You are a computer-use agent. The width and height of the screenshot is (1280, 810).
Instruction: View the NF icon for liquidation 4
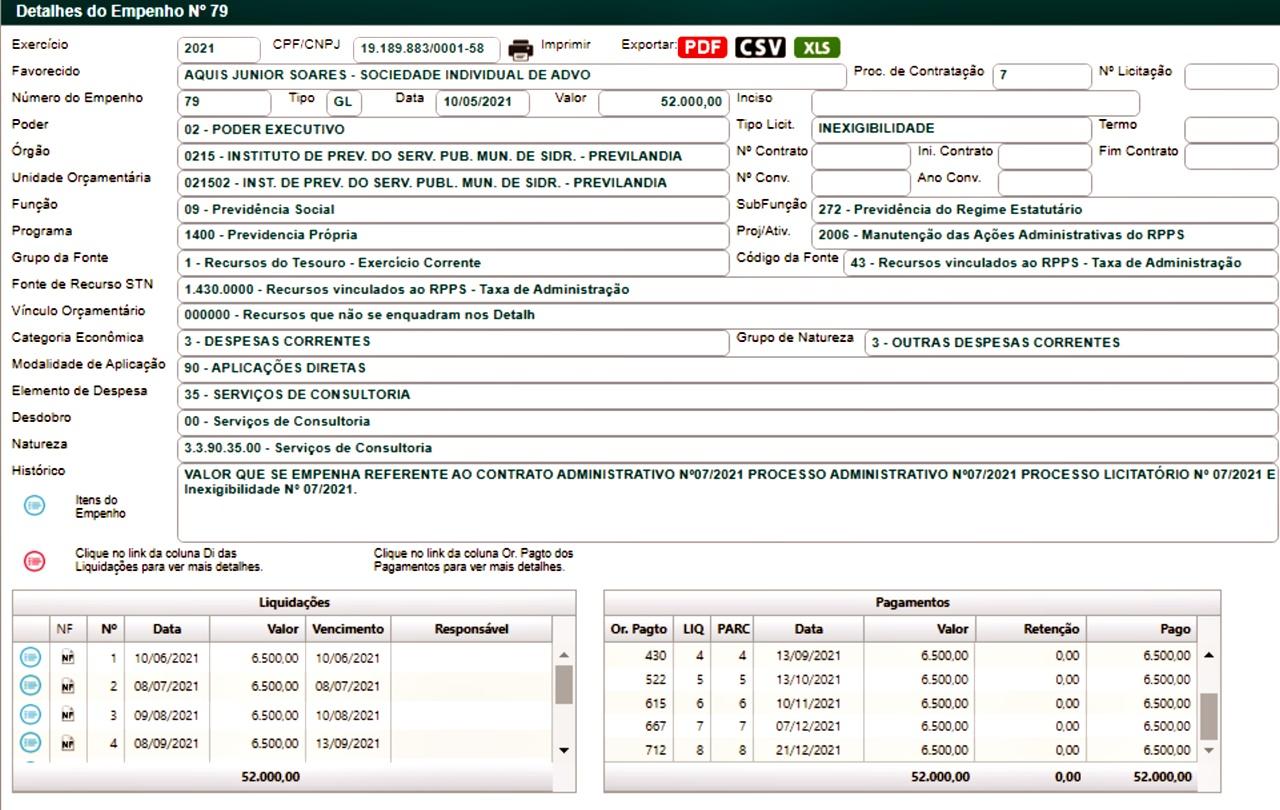coord(67,743)
